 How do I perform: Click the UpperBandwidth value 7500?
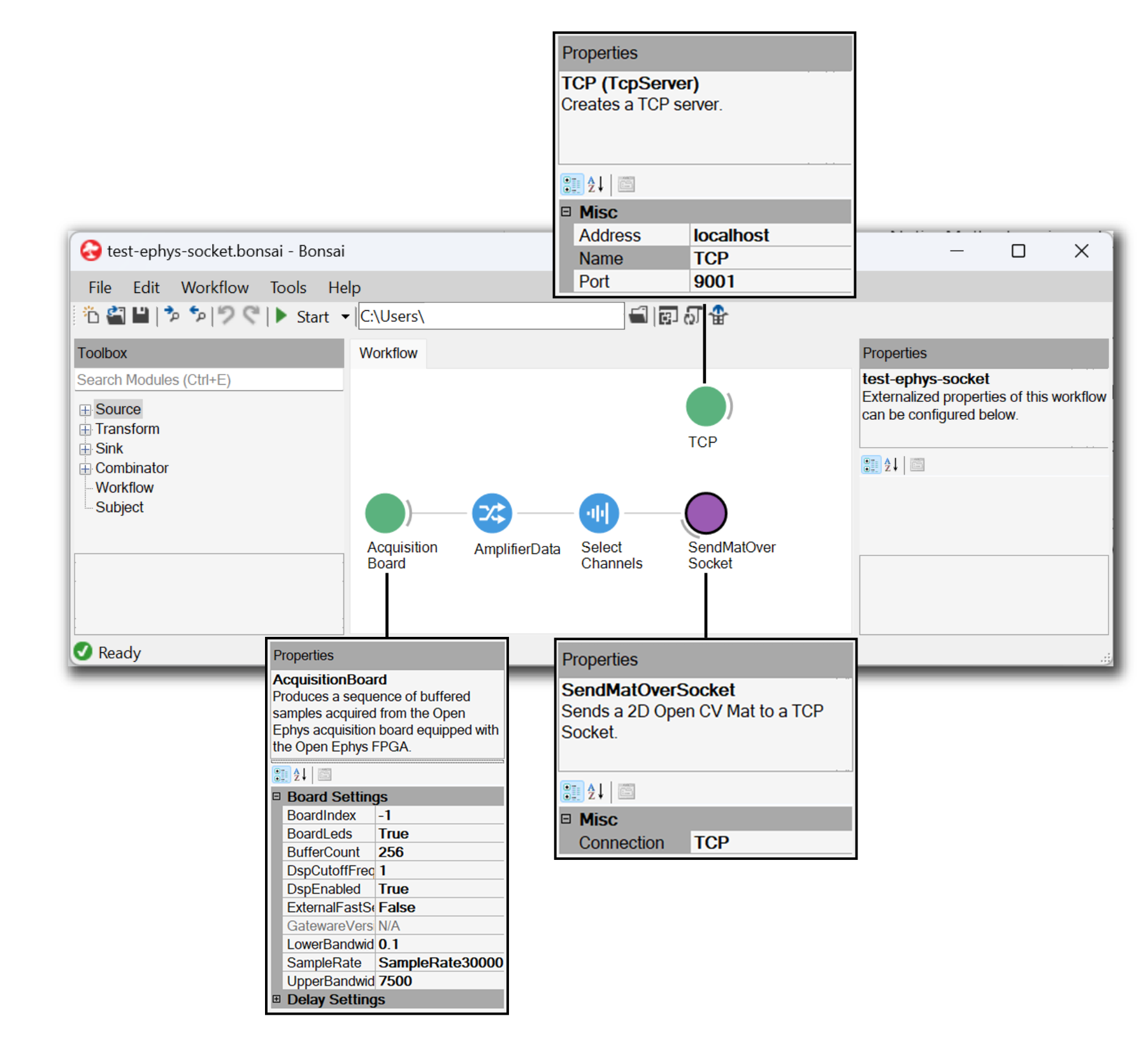pyautogui.click(x=440, y=981)
